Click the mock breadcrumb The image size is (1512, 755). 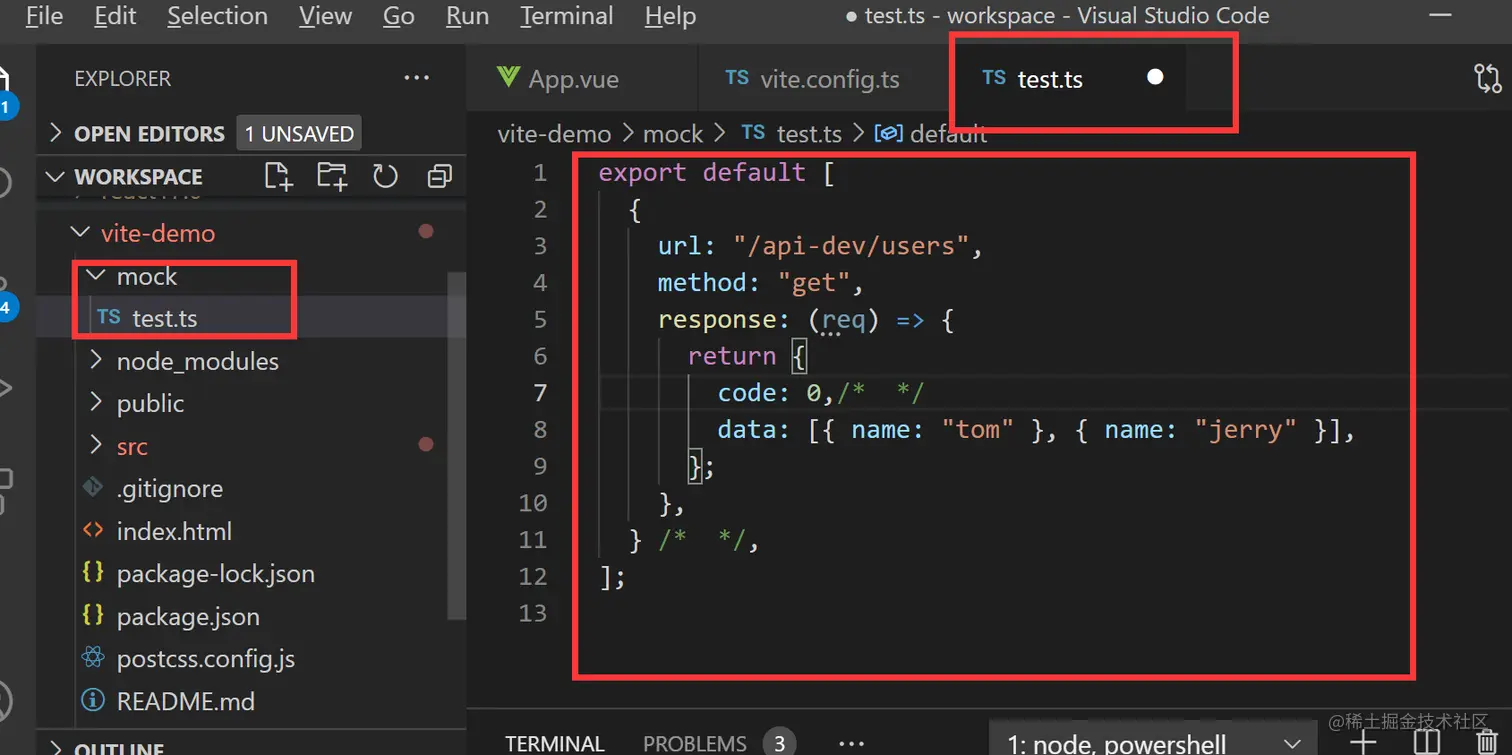673,134
